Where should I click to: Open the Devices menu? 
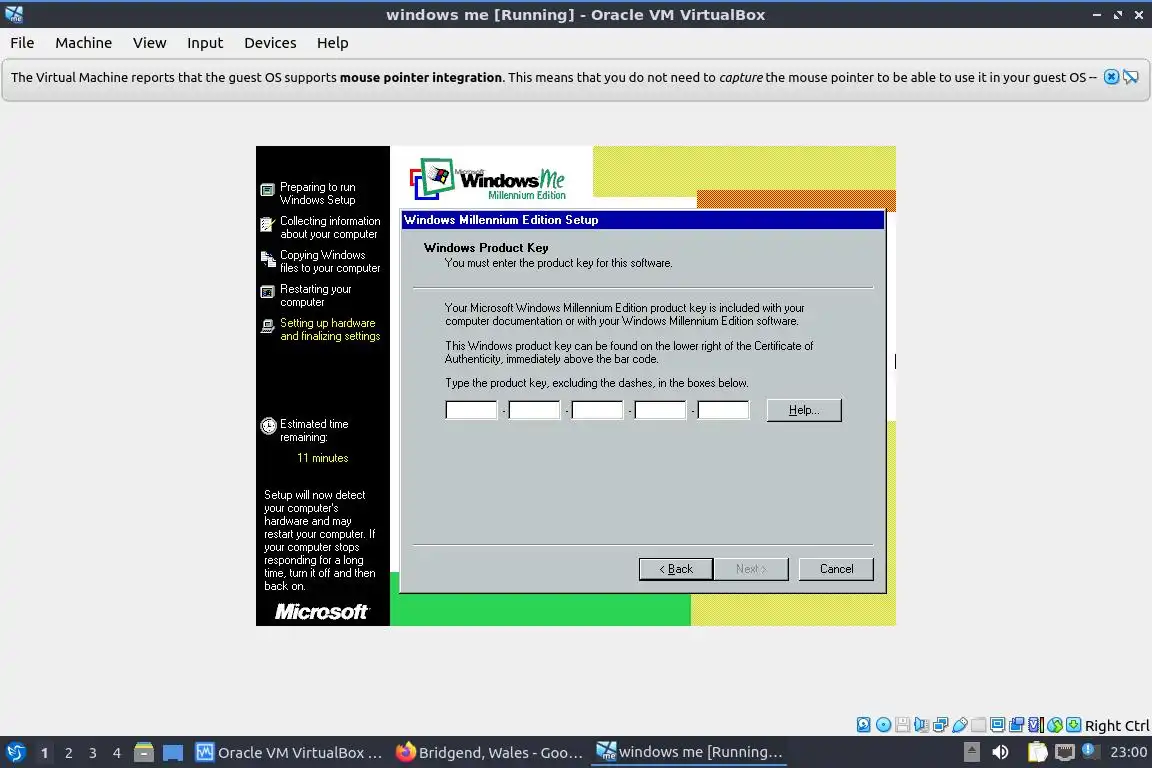[270, 43]
